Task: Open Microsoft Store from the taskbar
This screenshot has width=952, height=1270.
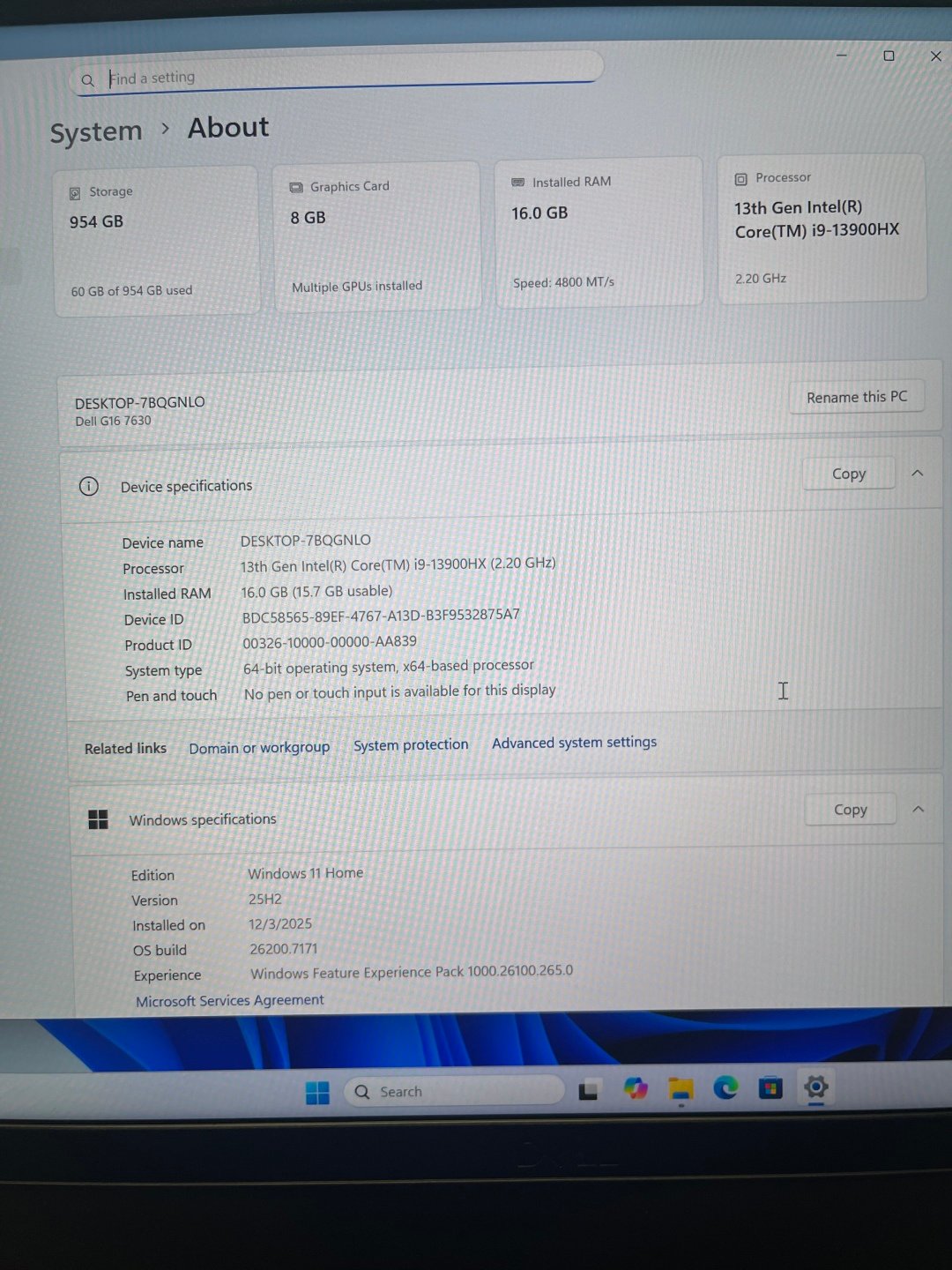Action: click(770, 1087)
